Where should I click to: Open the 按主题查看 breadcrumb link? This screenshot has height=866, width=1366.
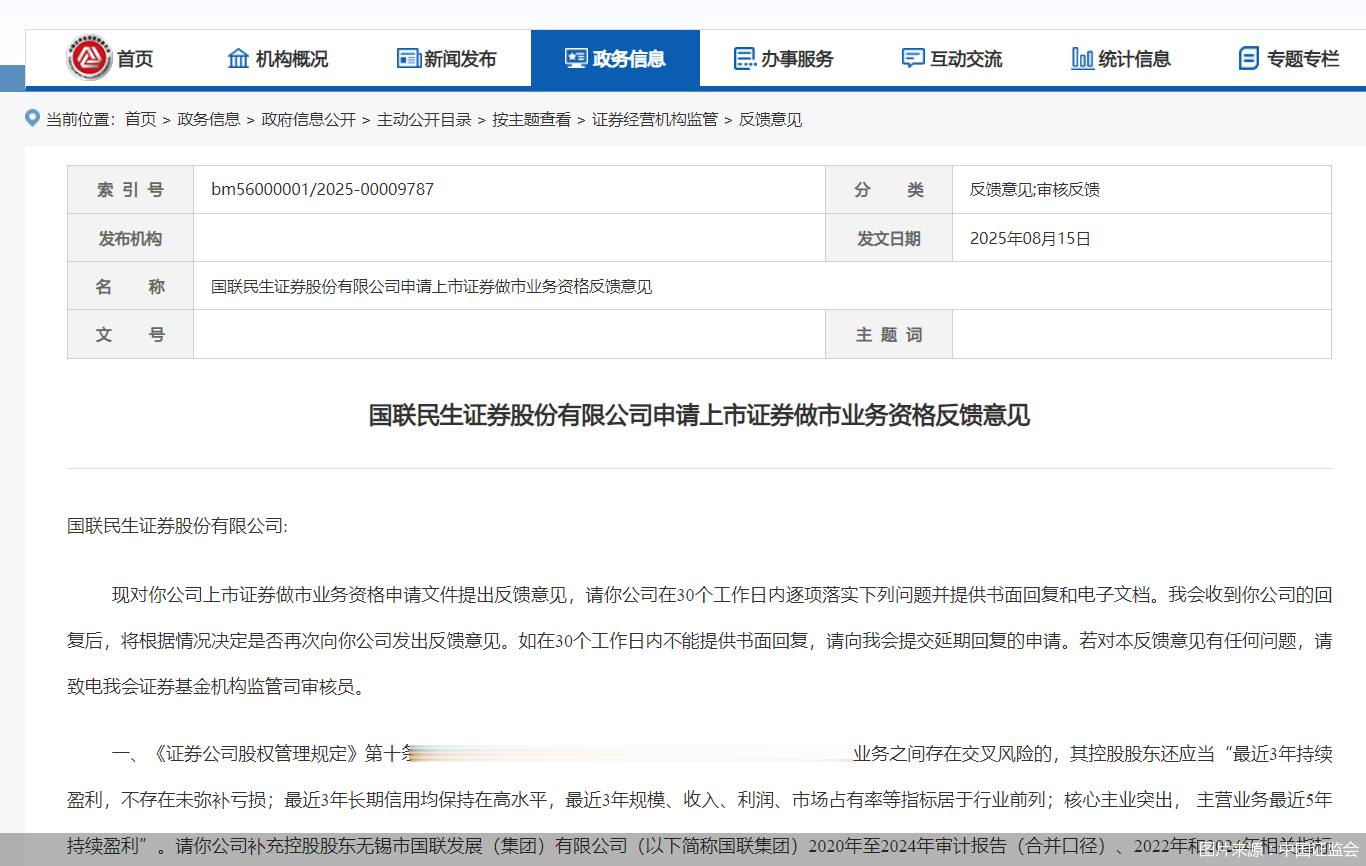pyautogui.click(x=531, y=120)
